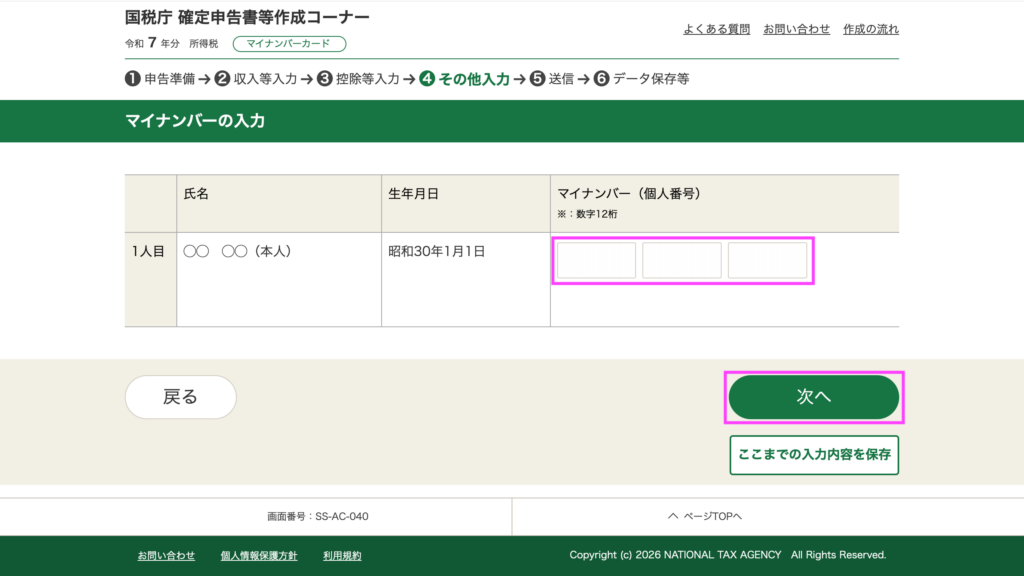This screenshot has width=1024, height=576.
Task: Click the middle My Number input box
Action: (682, 261)
